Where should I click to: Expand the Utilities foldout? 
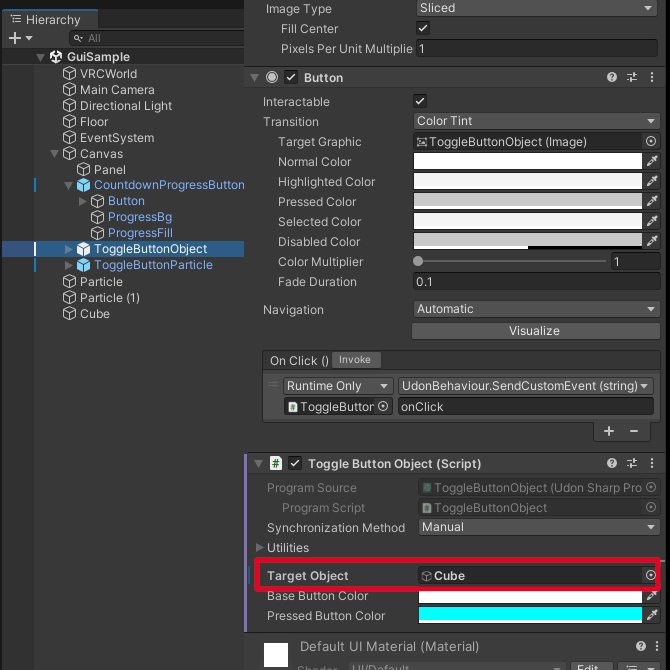tap(261, 548)
